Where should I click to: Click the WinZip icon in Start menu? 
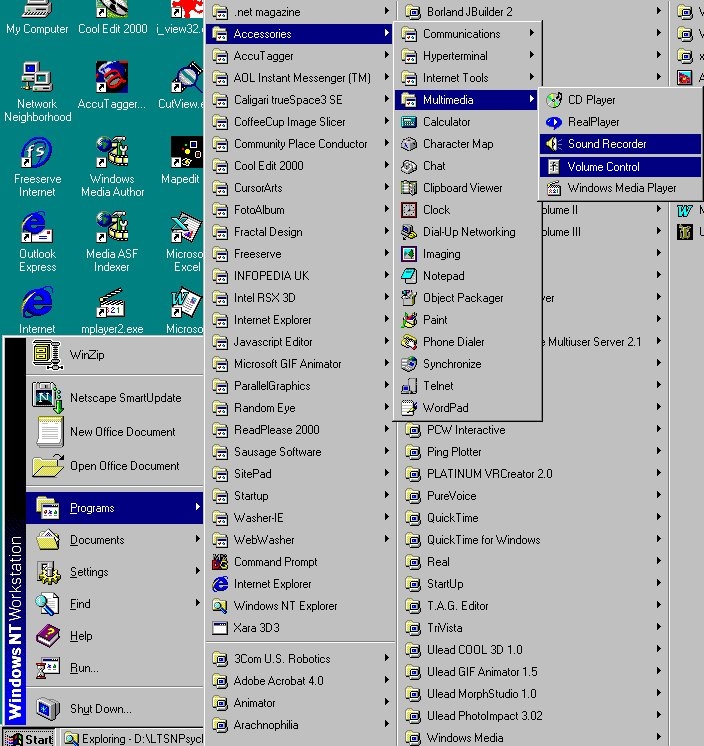point(45,353)
